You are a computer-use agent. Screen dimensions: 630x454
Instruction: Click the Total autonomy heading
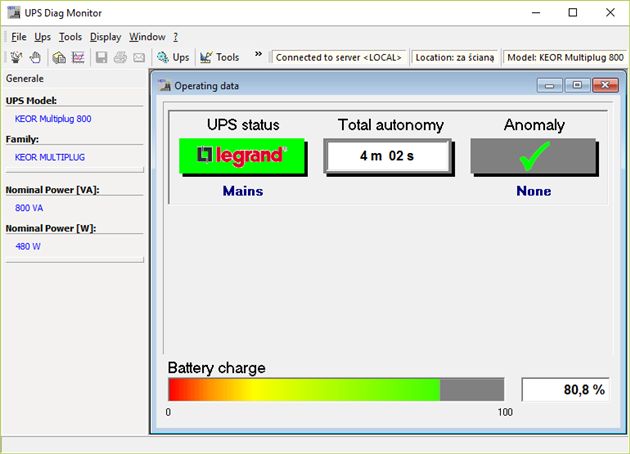pos(391,125)
